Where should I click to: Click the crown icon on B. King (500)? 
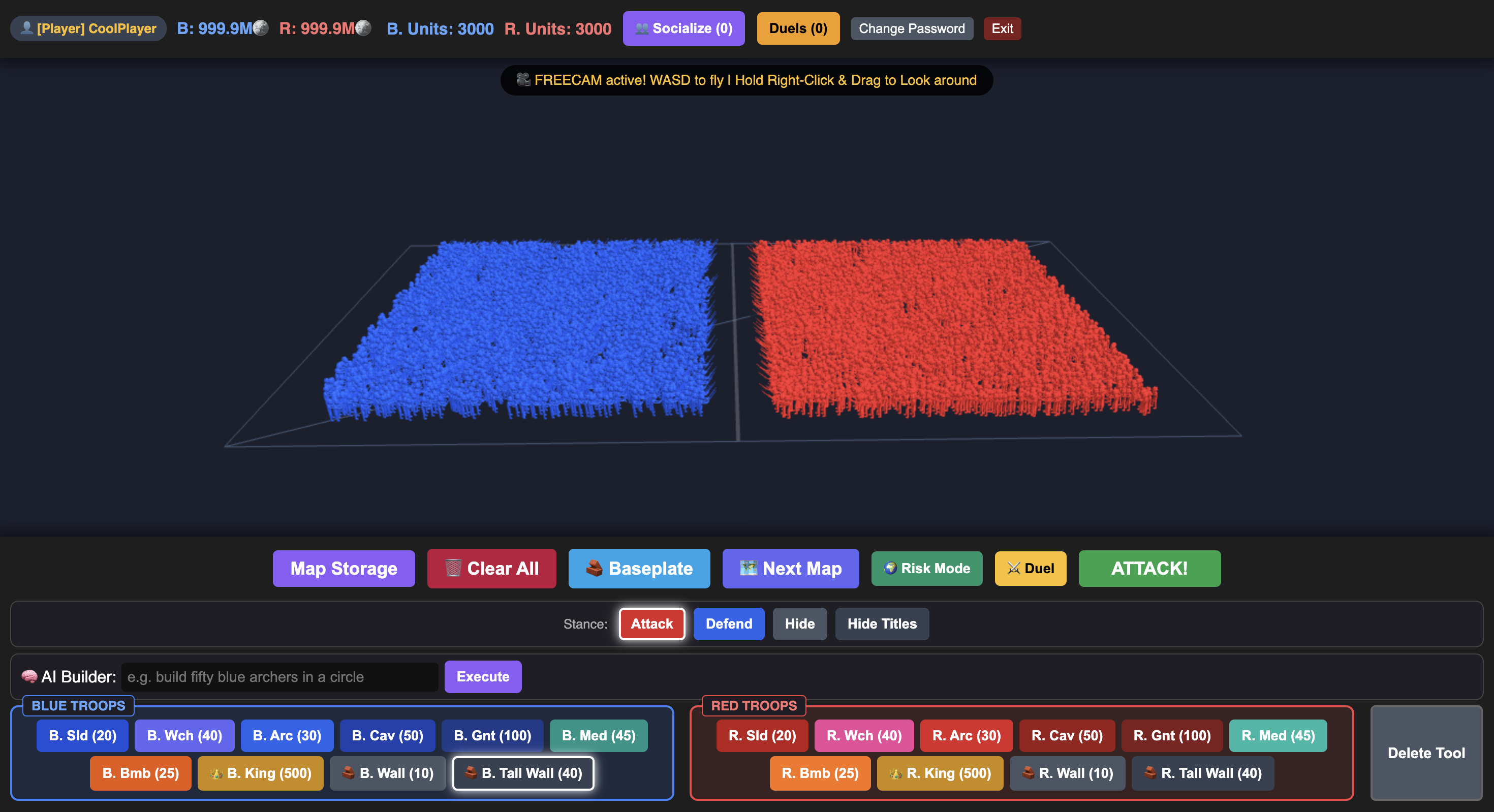tap(216, 773)
